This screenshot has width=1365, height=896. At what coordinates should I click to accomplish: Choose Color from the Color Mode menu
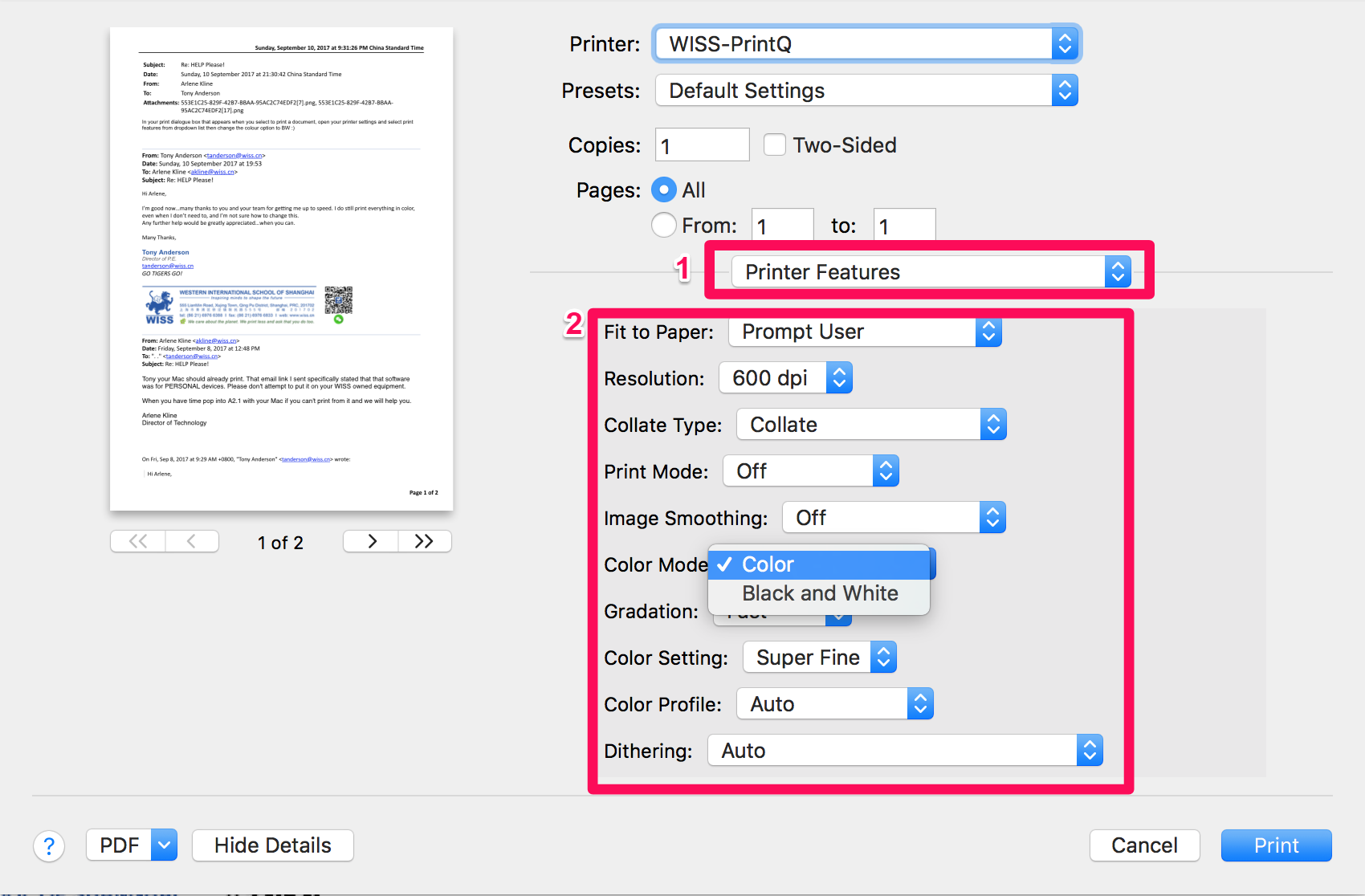tap(819, 564)
